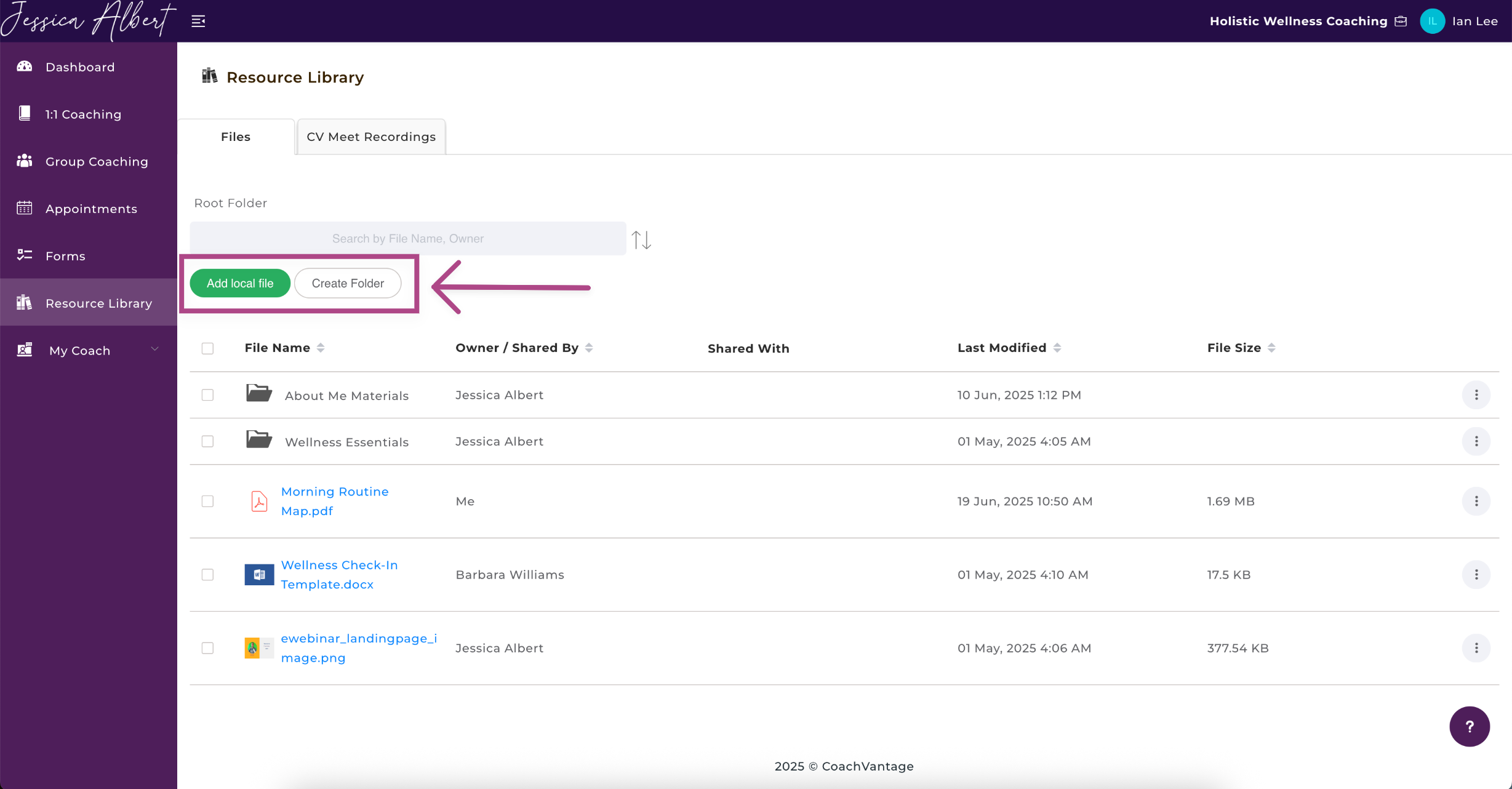Toggle the sidebar collapse hamburger icon
The image size is (1512, 789).
coord(198,22)
